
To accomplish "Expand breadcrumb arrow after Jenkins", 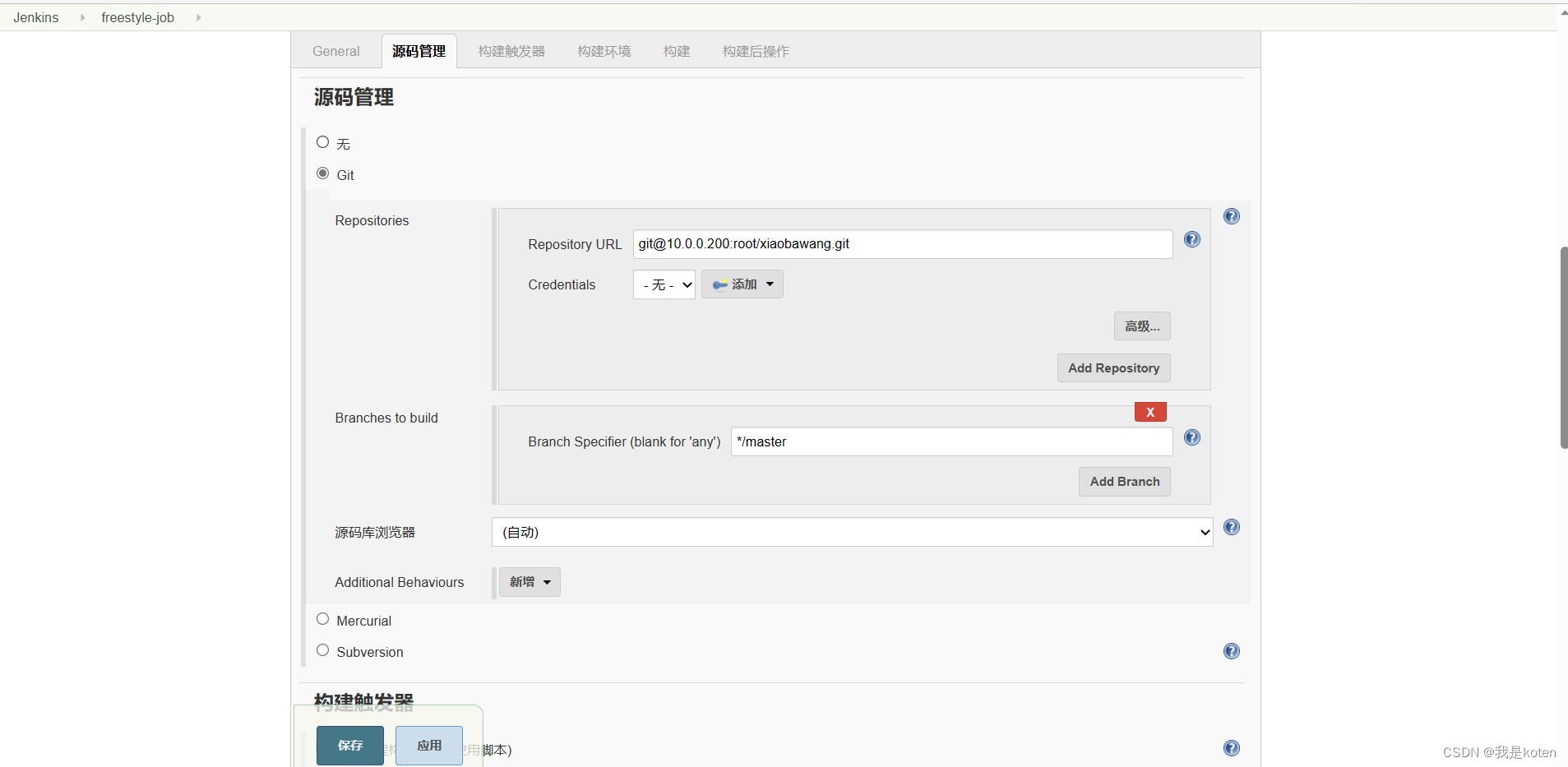I will click(82, 17).
